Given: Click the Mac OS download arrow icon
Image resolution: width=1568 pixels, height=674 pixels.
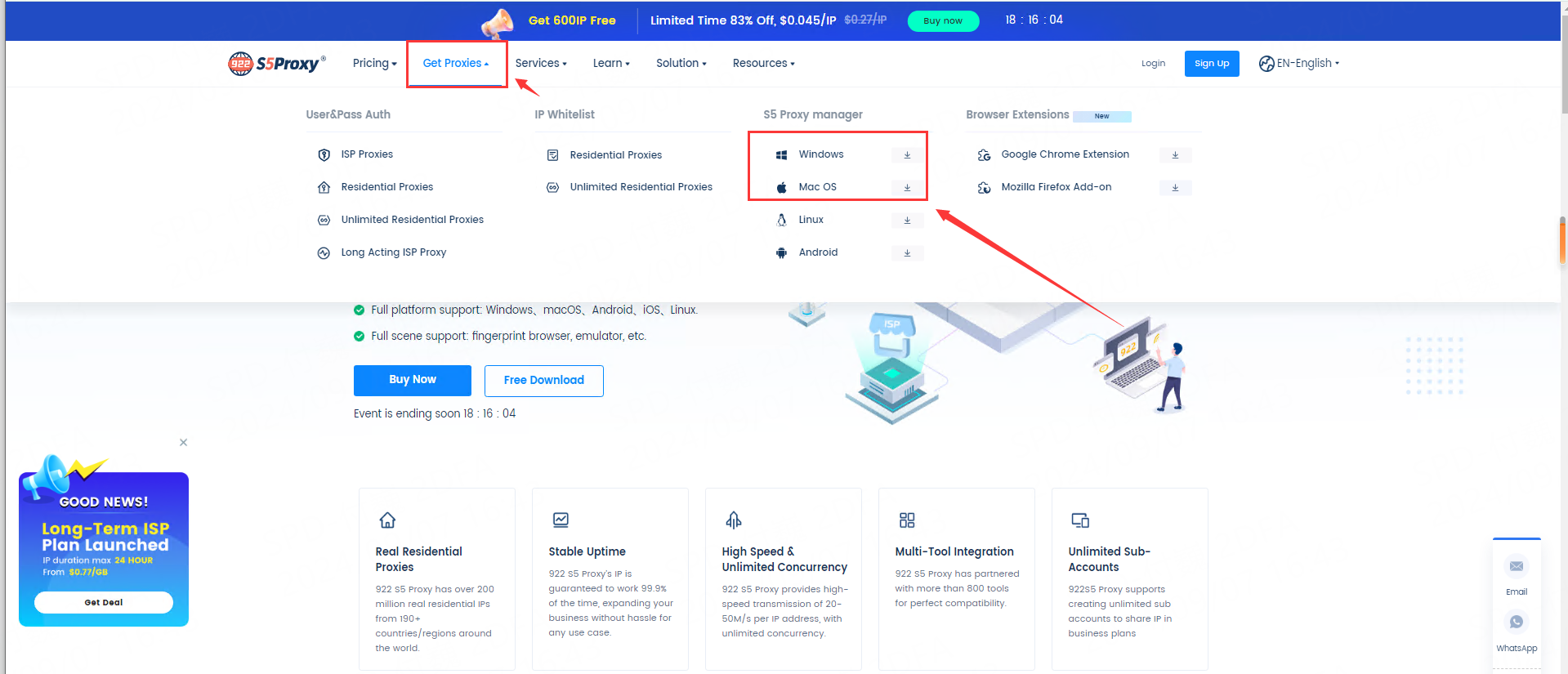Looking at the screenshot, I should point(907,187).
